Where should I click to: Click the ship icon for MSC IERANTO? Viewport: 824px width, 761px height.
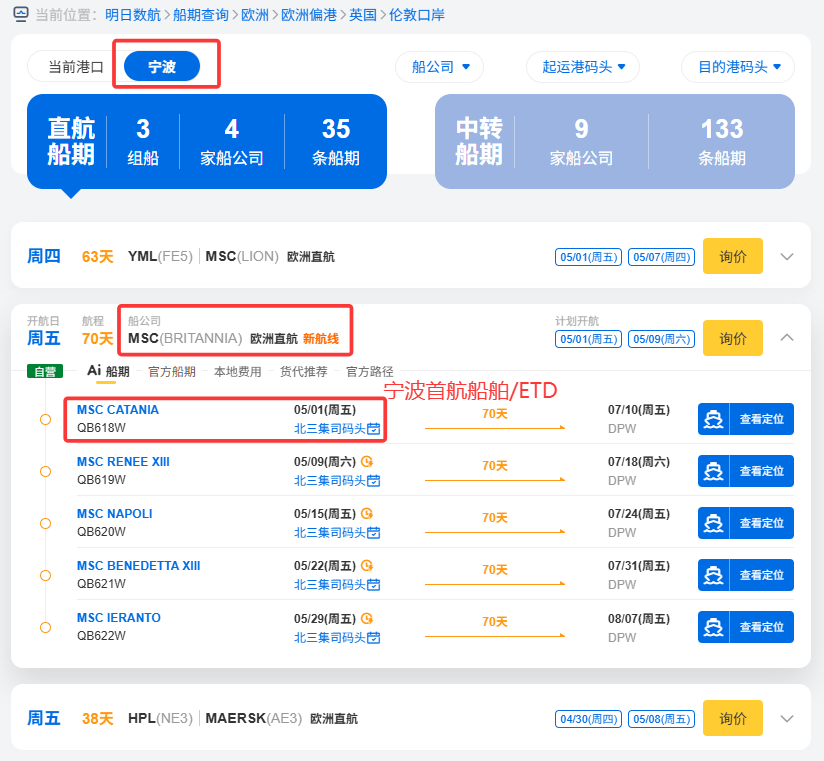pos(714,627)
